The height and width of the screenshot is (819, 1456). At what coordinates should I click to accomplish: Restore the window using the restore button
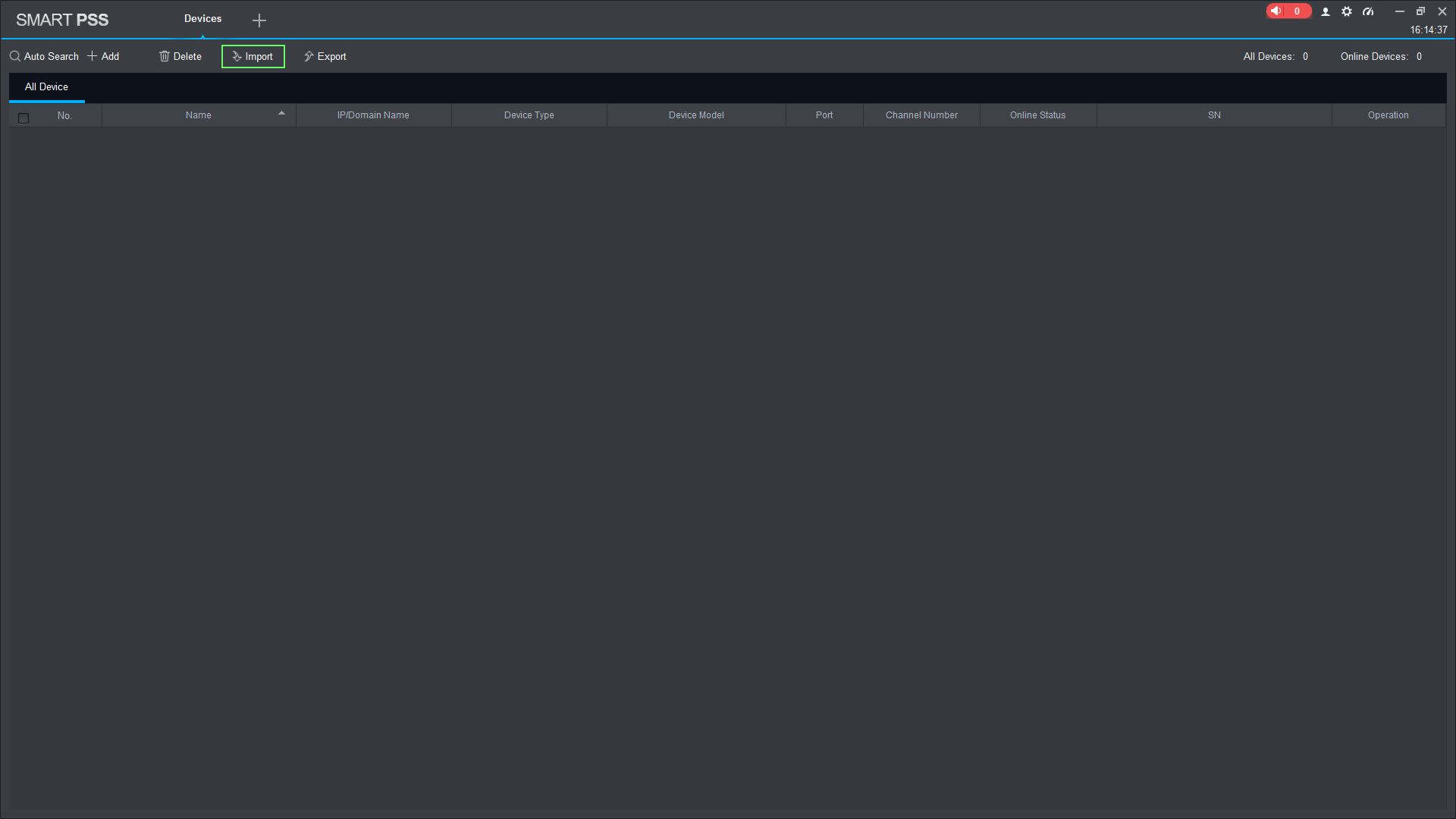click(x=1420, y=11)
